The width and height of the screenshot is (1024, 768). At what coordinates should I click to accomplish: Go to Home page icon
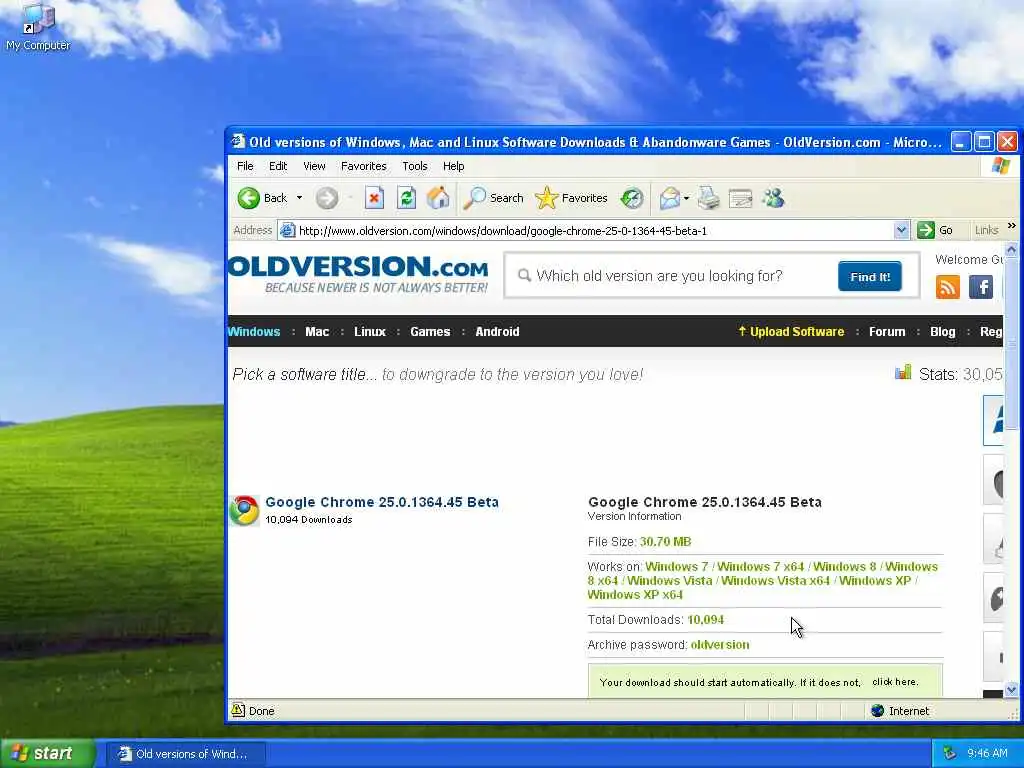(x=438, y=198)
